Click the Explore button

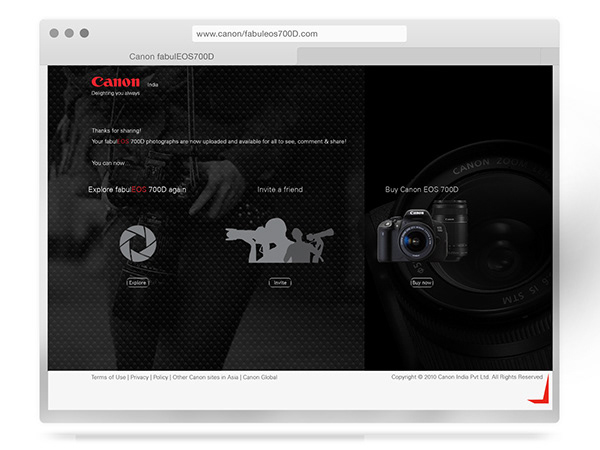click(138, 283)
